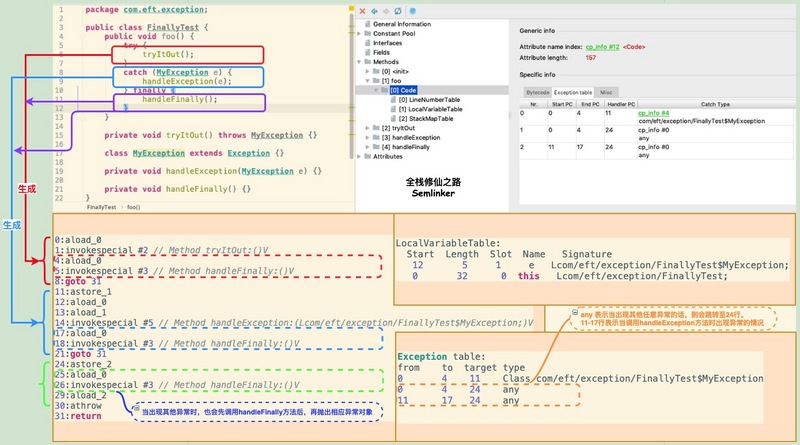Expand the Attributes node
Image resolution: width=800 pixels, height=445 pixels.
pos(359,157)
